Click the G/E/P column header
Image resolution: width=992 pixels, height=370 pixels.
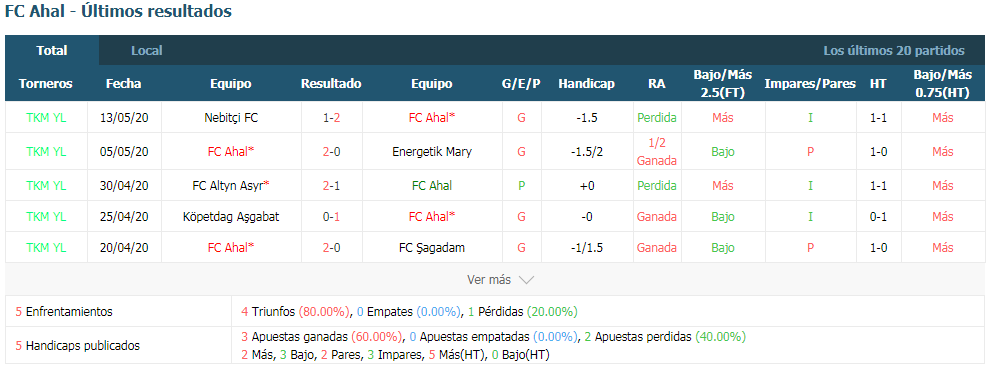tap(521, 83)
